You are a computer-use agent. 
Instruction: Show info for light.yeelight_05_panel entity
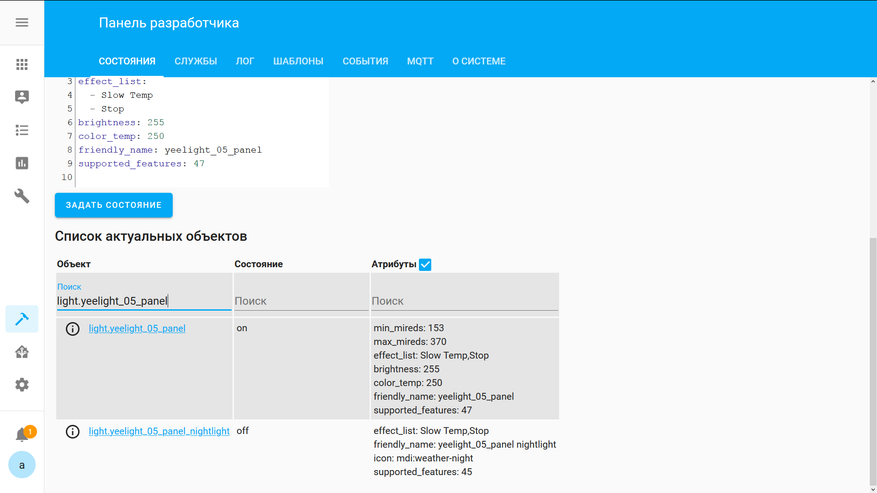(x=72, y=328)
